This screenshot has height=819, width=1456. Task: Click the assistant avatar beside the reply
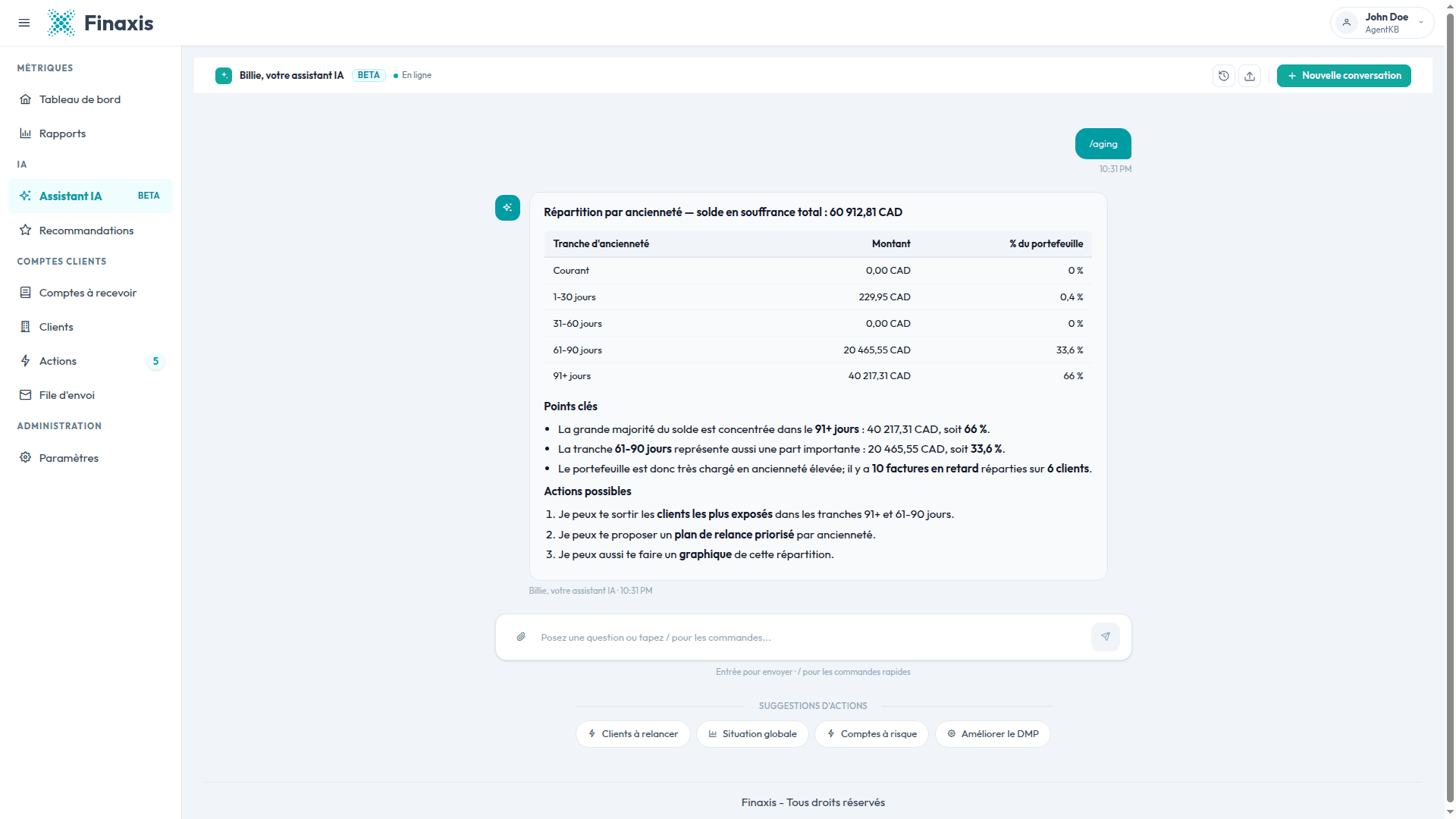507,208
